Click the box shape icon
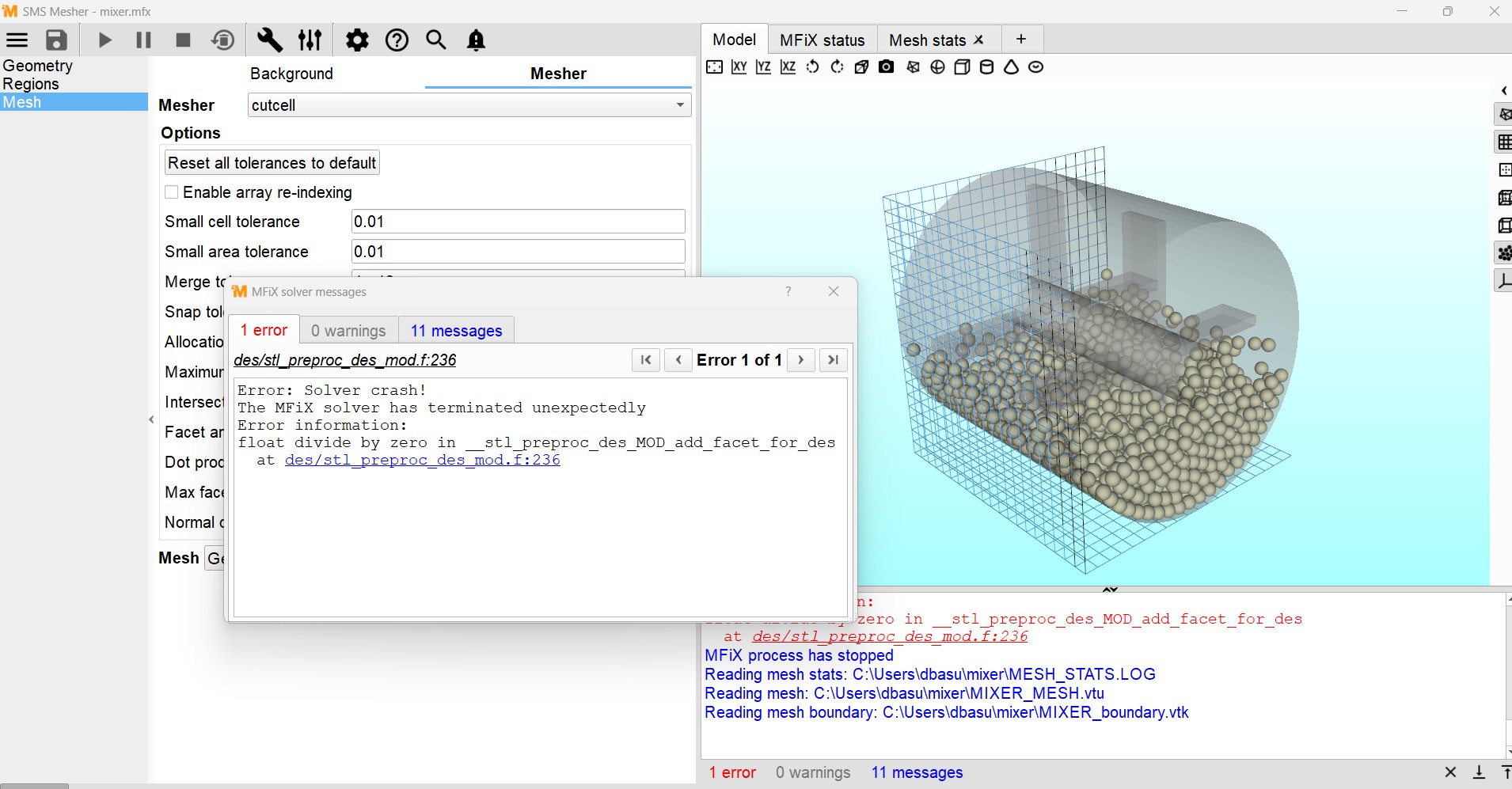The width and height of the screenshot is (1512, 789). pos(962,67)
